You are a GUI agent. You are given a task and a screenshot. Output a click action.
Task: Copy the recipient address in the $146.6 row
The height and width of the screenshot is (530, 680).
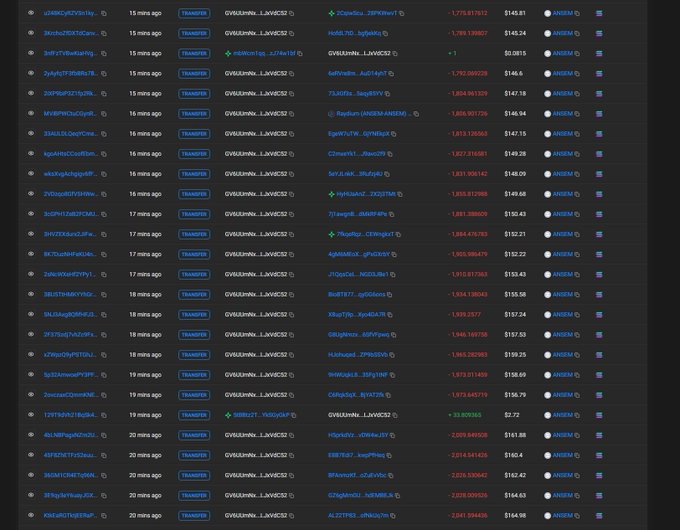[x=391, y=74]
